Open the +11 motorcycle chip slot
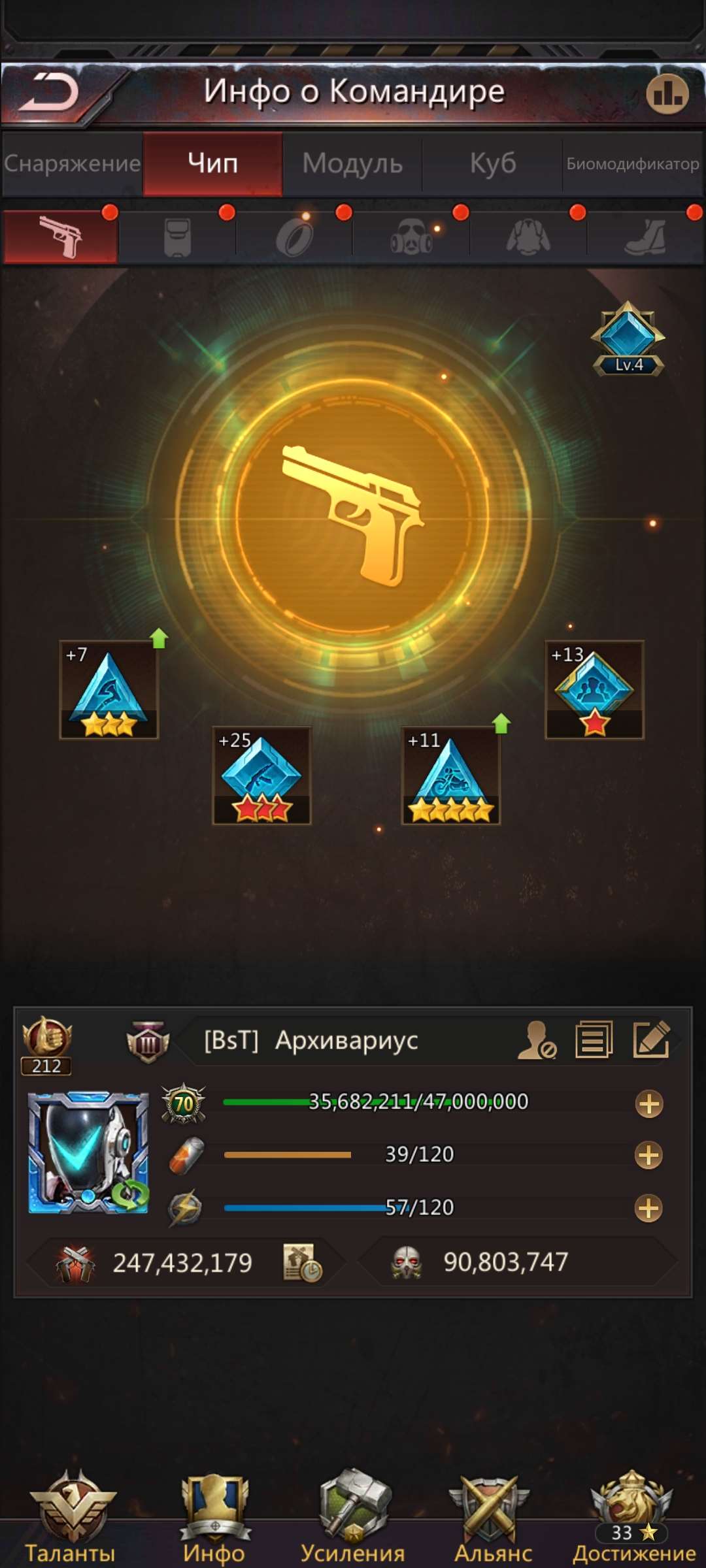Viewport: 706px width, 1568px height. [x=451, y=776]
